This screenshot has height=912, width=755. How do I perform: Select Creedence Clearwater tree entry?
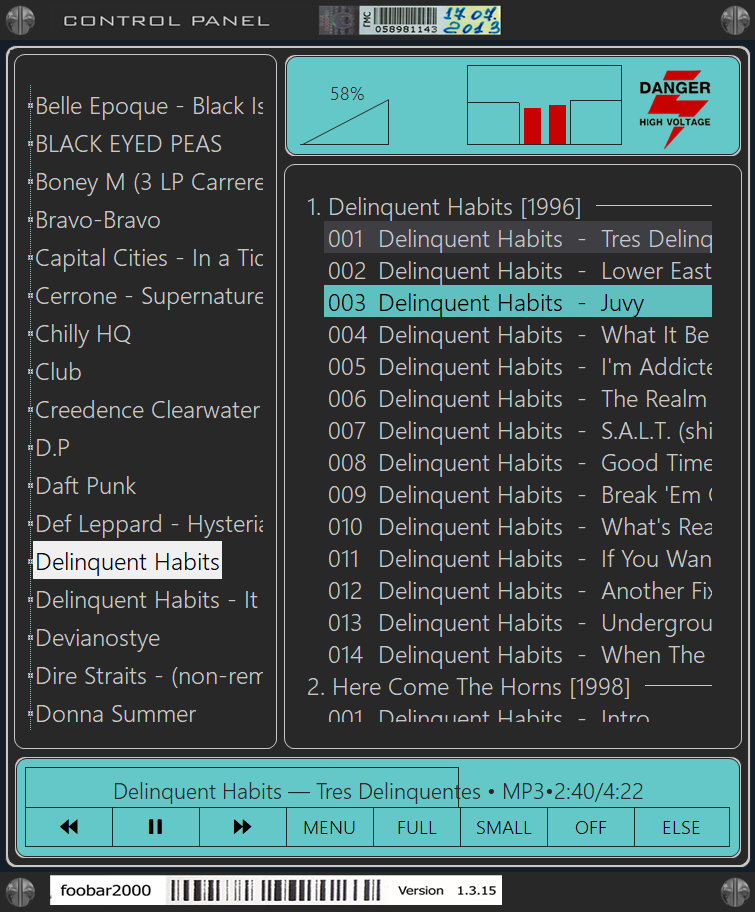[x=148, y=410]
